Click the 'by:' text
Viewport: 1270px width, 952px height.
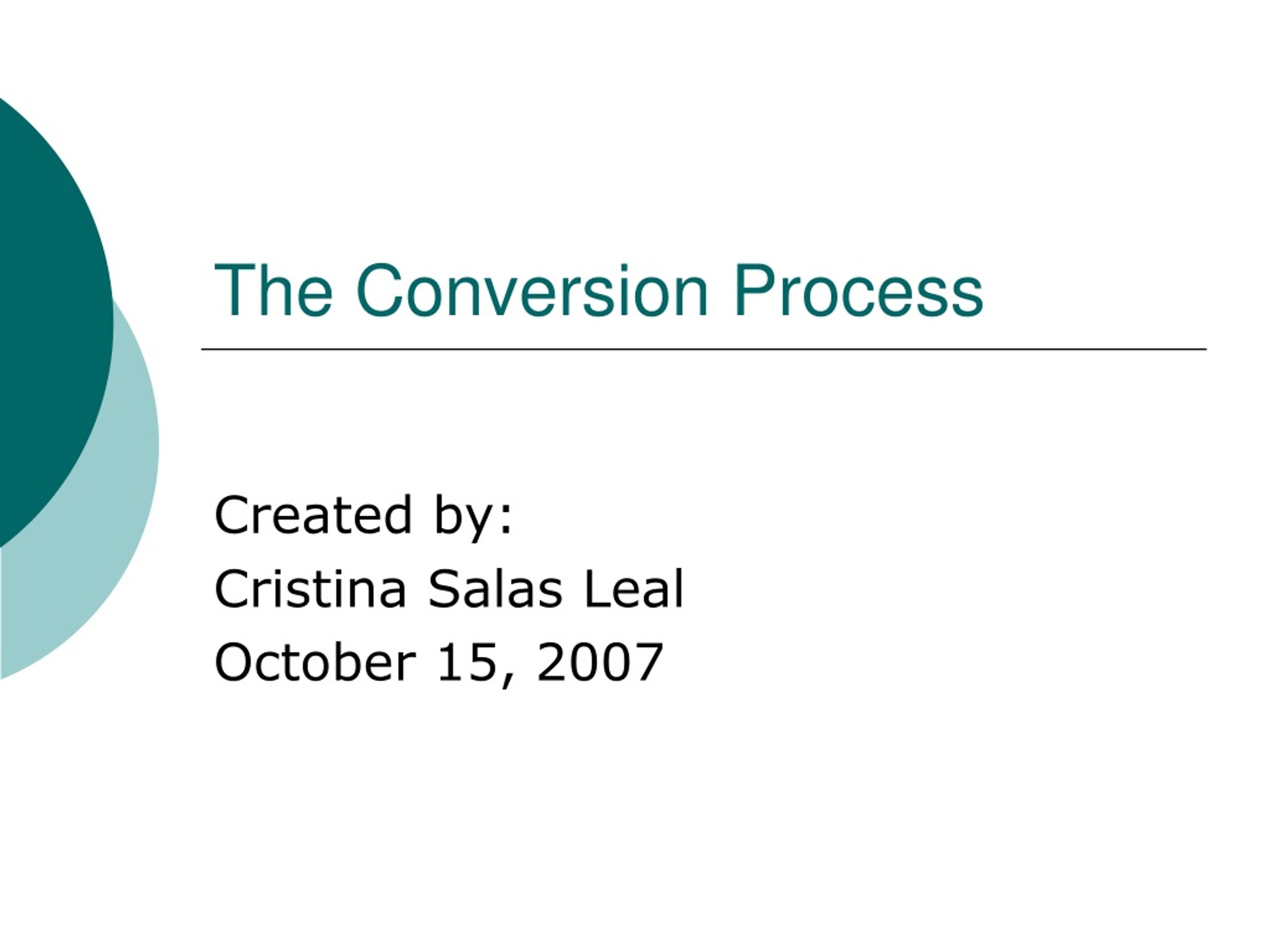[x=472, y=518]
